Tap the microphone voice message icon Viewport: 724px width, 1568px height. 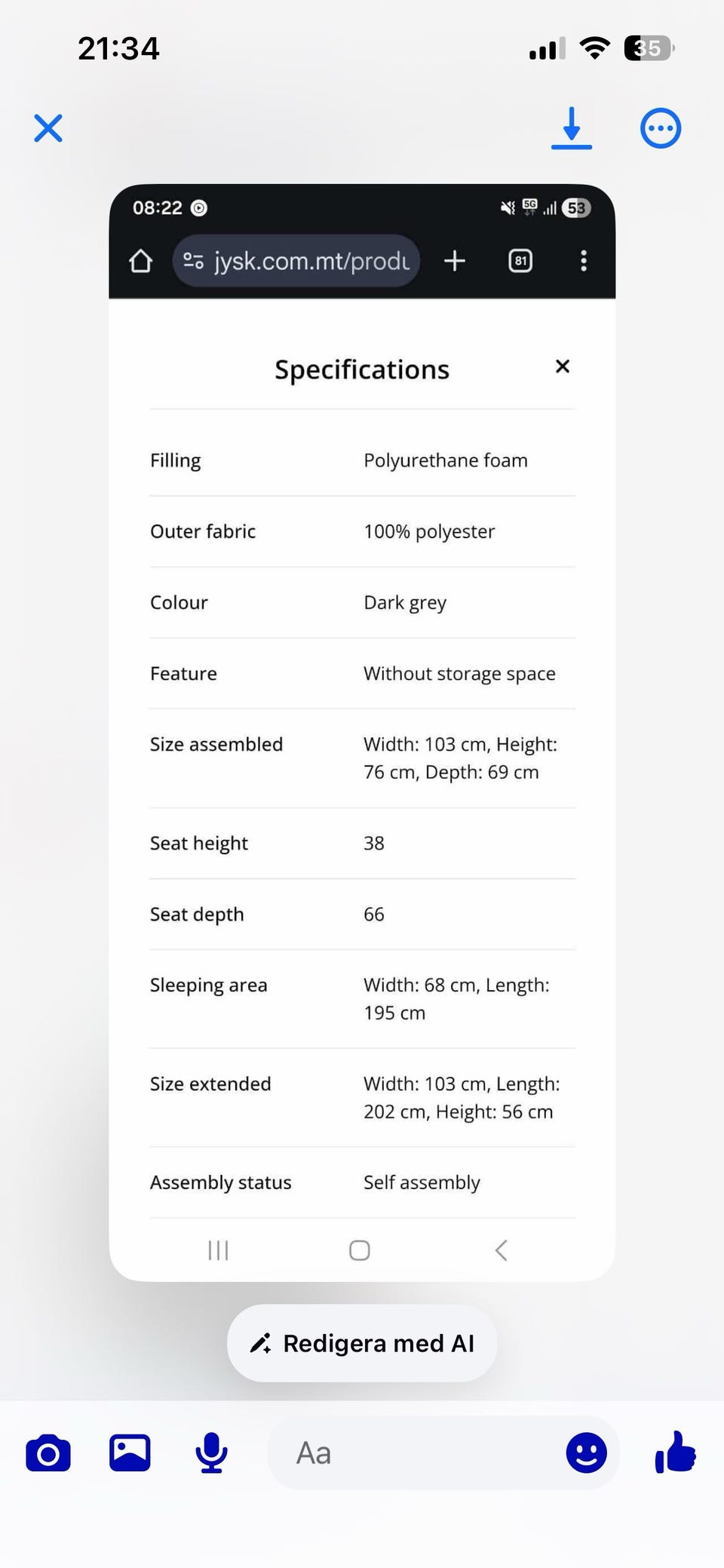pyautogui.click(x=211, y=1453)
